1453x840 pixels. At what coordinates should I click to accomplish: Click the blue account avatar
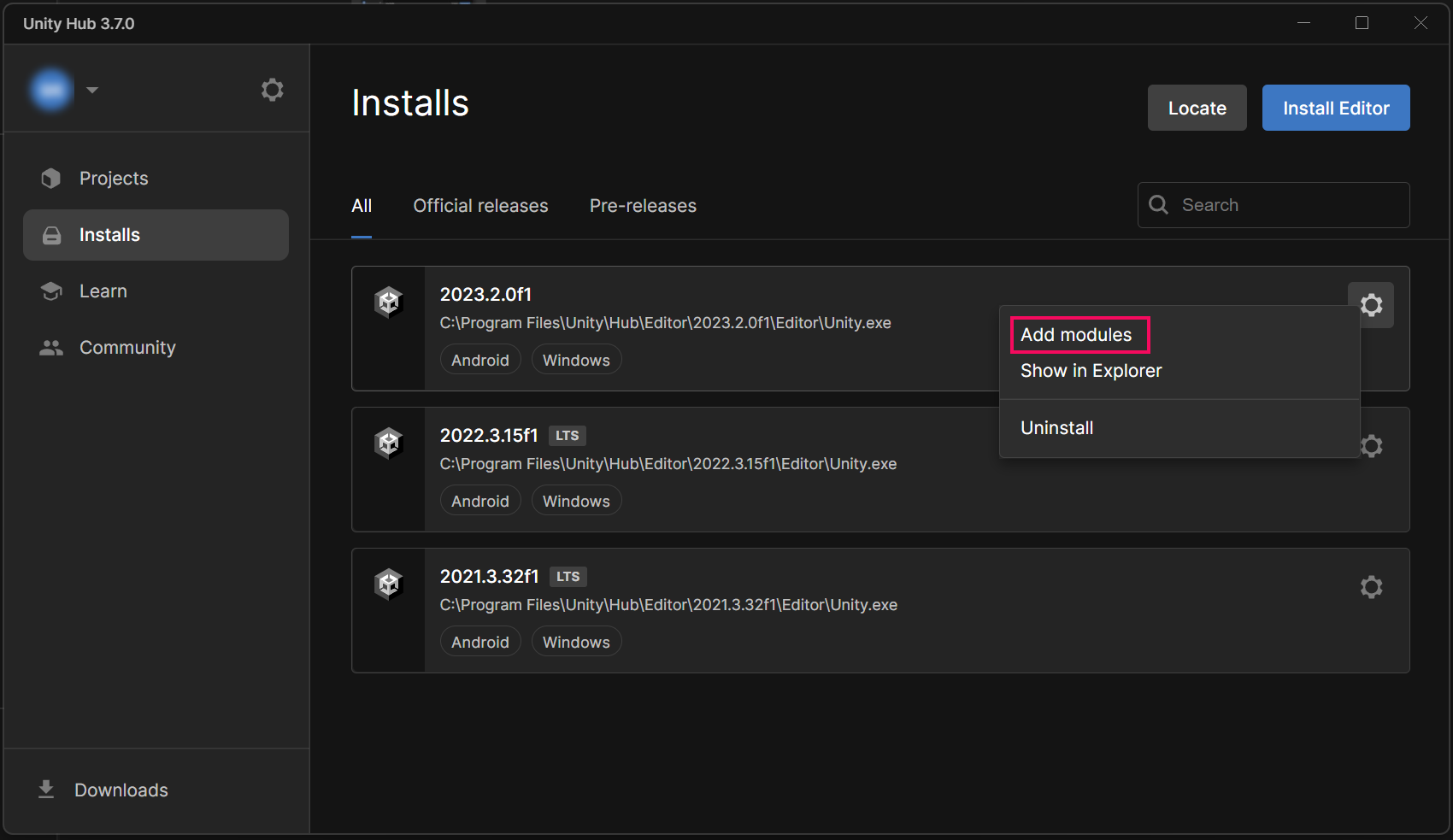[51, 90]
